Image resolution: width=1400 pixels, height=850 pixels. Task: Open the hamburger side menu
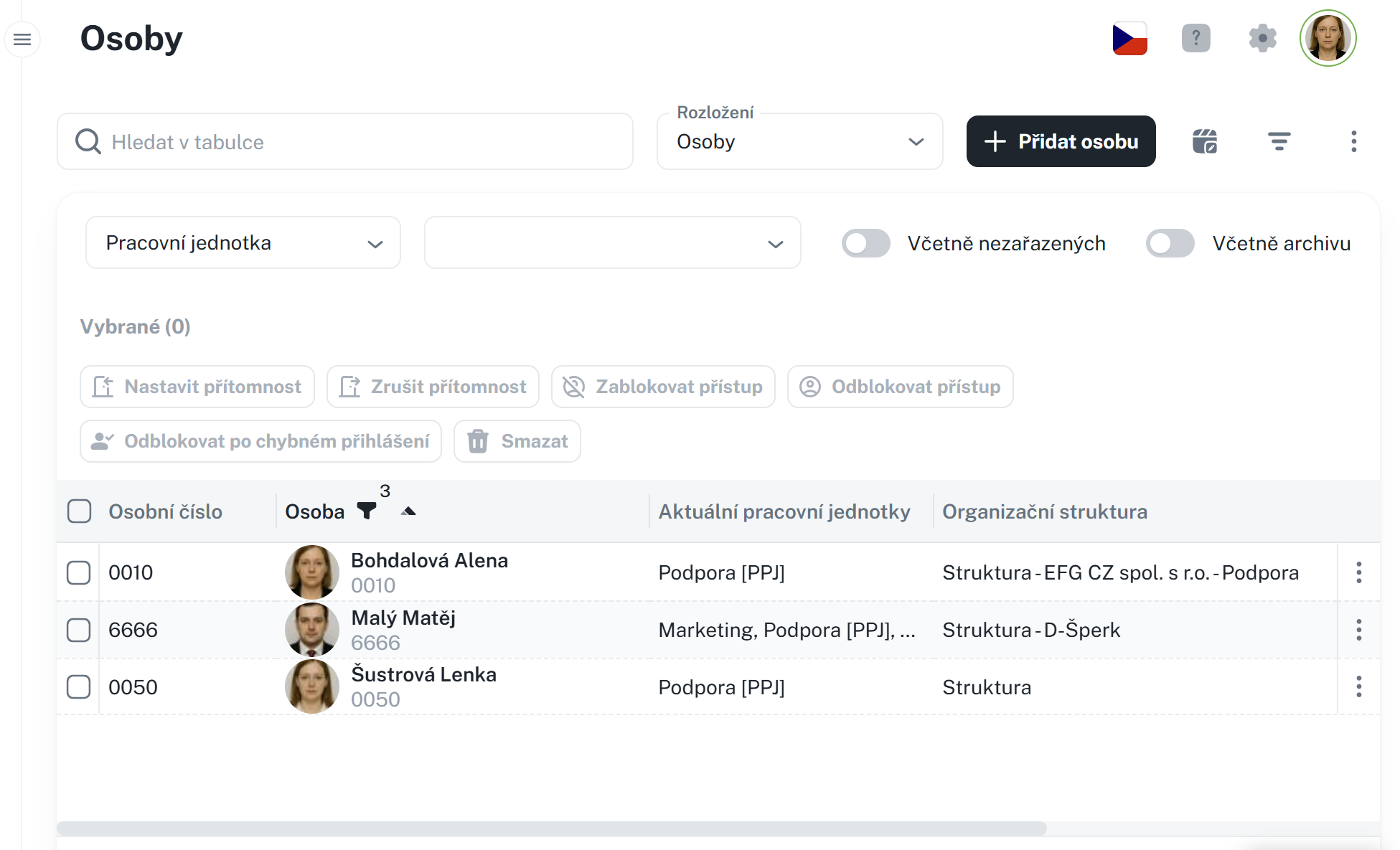tap(22, 39)
